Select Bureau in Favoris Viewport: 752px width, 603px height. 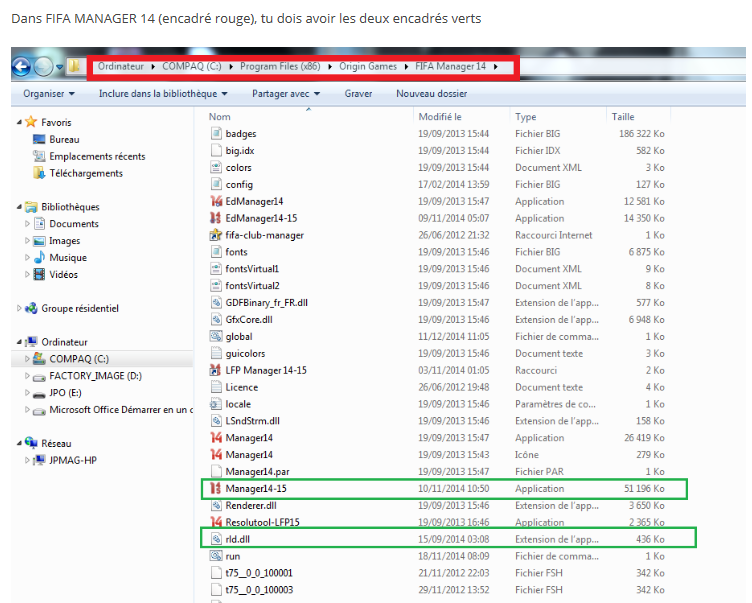[64, 139]
